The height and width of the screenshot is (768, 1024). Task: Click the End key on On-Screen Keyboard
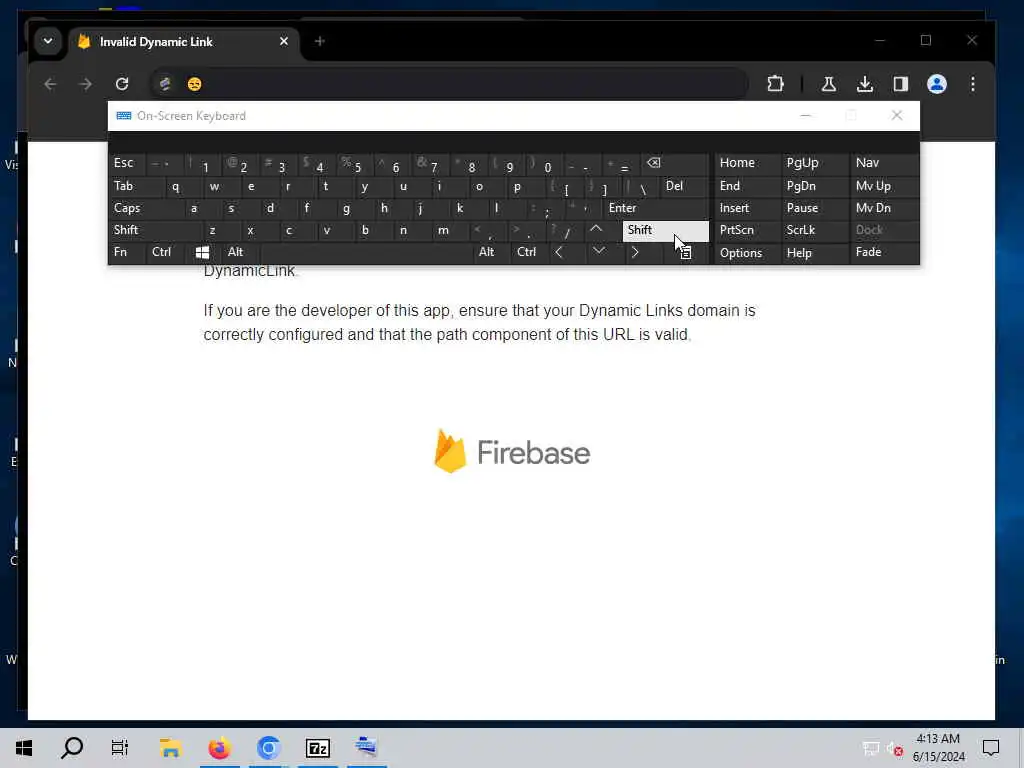pos(747,186)
